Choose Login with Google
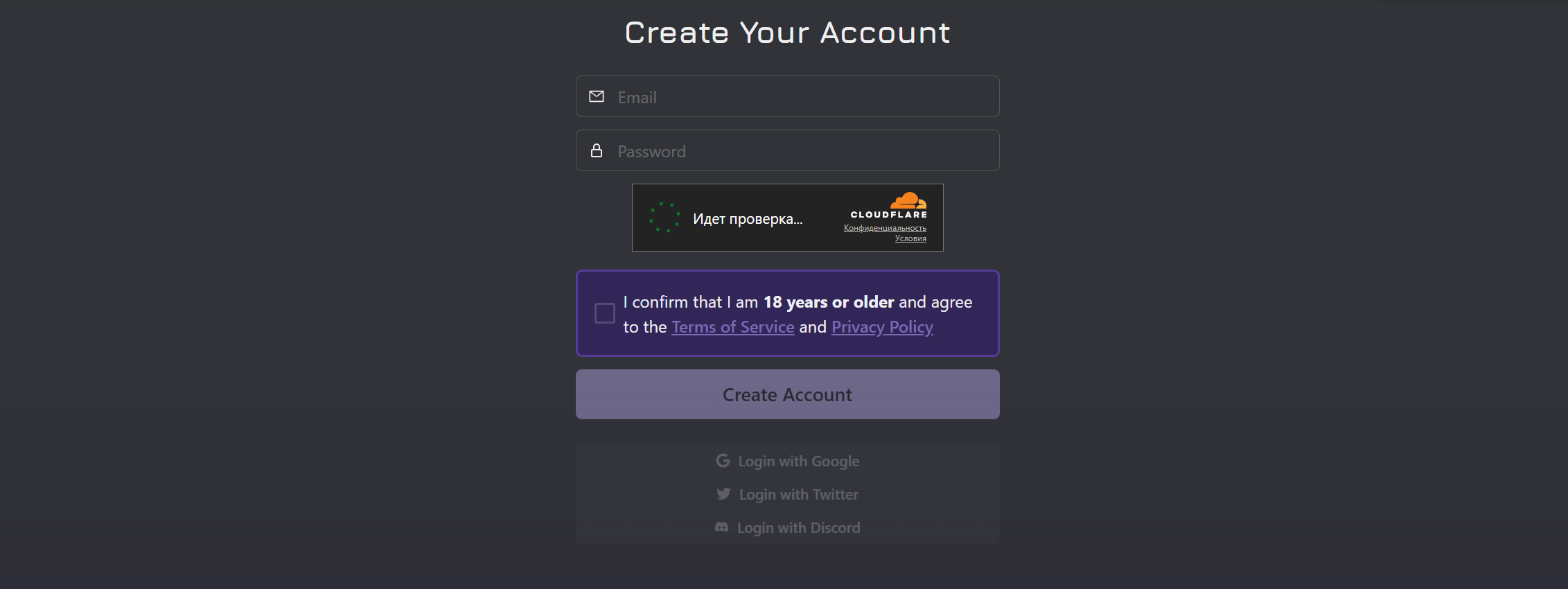Viewport: 1568px width, 589px height. [788, 461]
